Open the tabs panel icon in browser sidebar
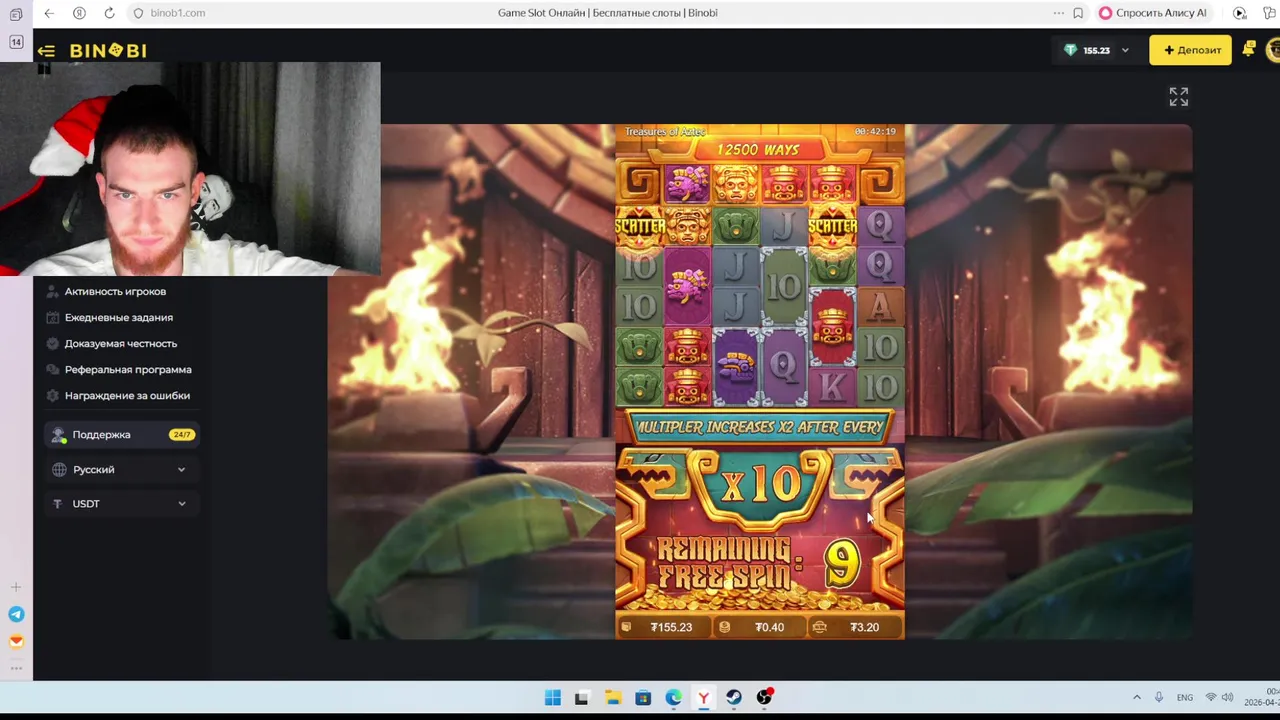This screenshot has height=720, width=1280. coord(16,14)
